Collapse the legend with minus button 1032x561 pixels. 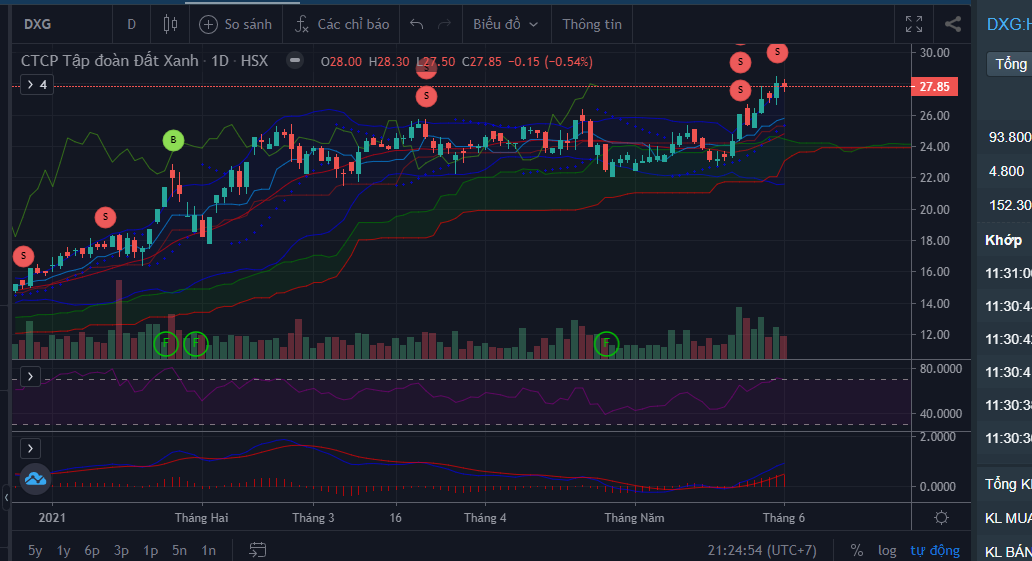[x=295, y=61]
